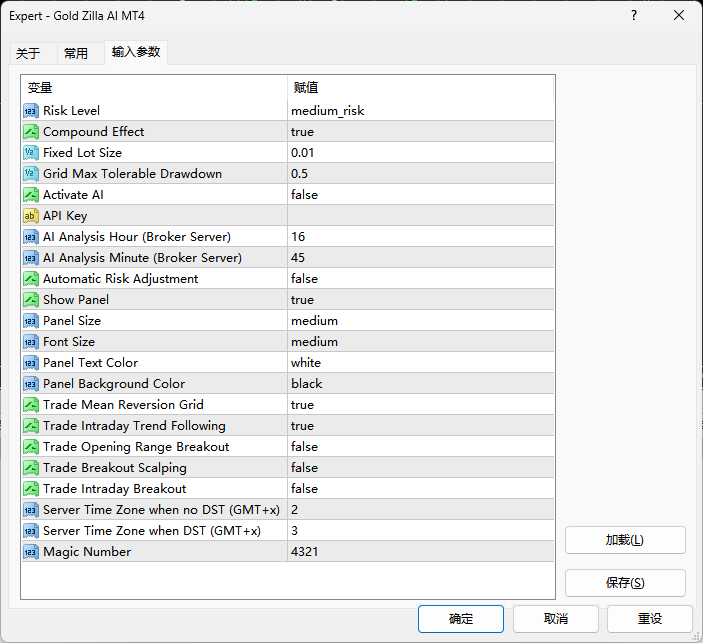
Task: Click the icon beside Risk Level
Action: click(31, 111)
